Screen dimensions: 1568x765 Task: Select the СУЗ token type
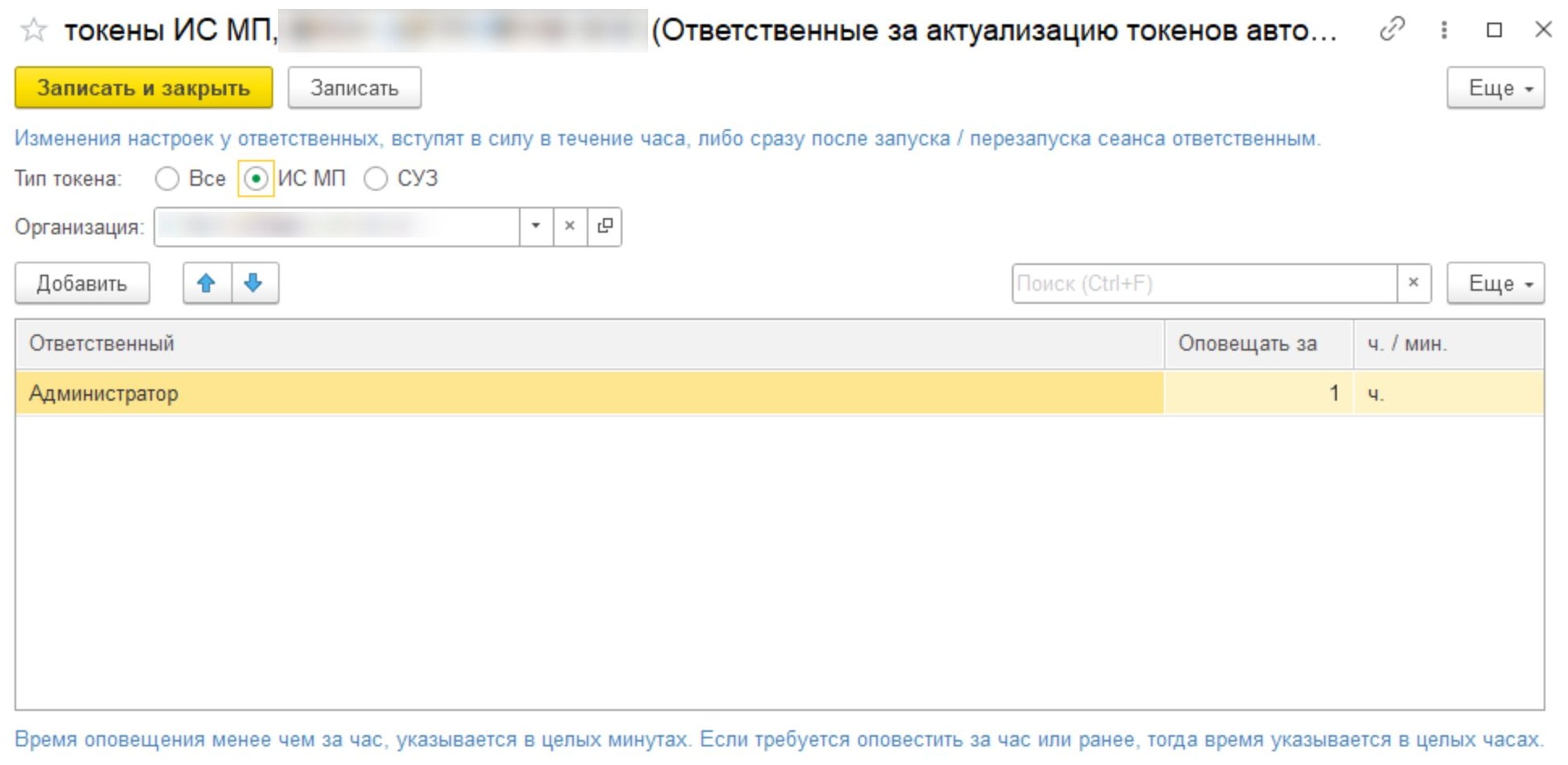(376, 179)
